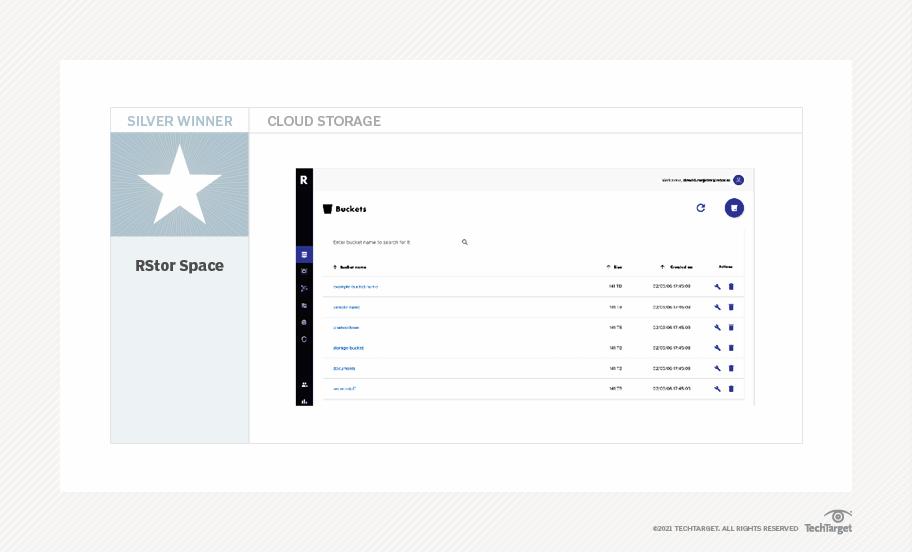This screenshot has width=912, height=552.
Task: Click the SILVER WINNER label
Action: coord(180,121)
